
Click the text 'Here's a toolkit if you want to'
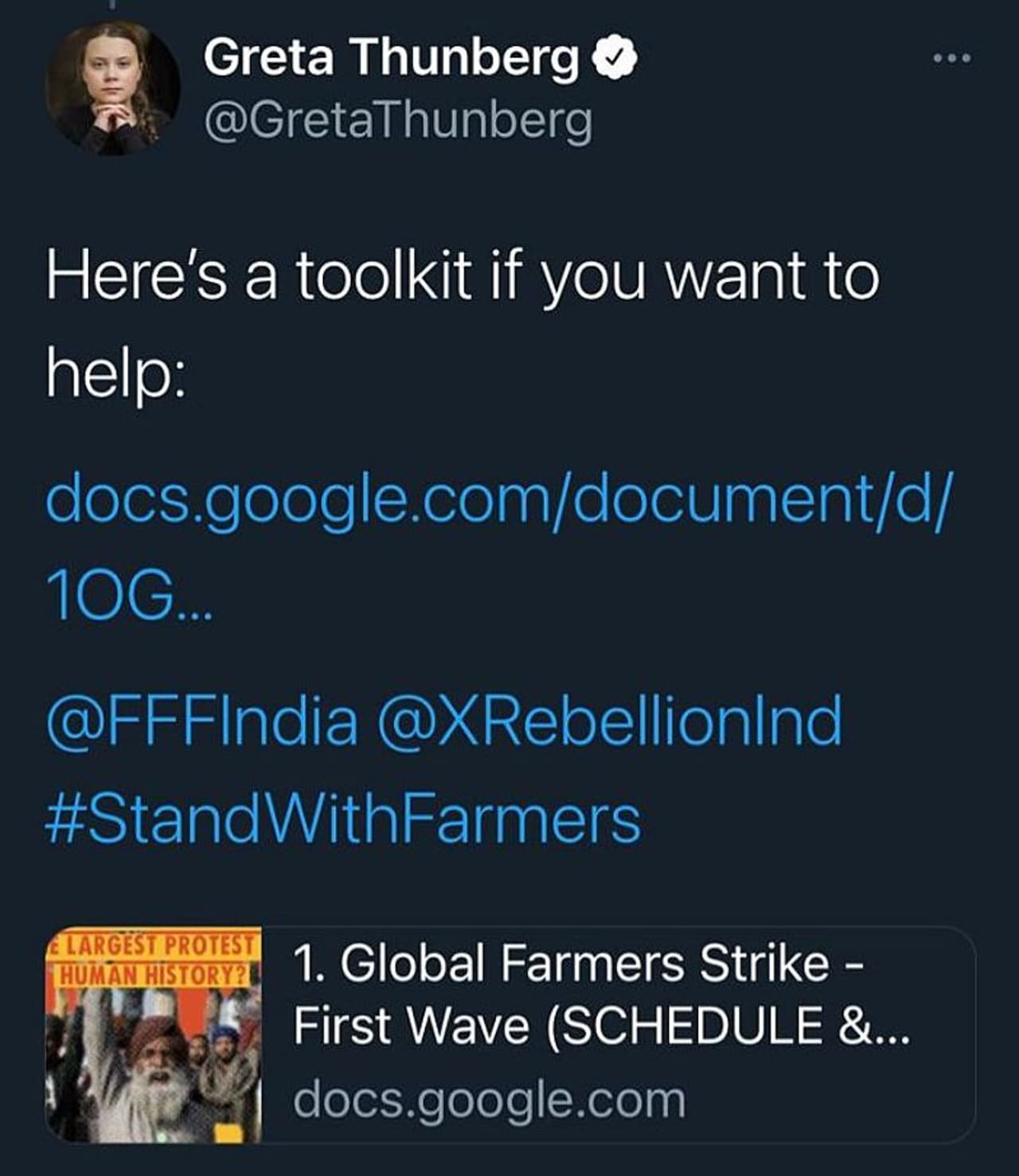point(463,276)
